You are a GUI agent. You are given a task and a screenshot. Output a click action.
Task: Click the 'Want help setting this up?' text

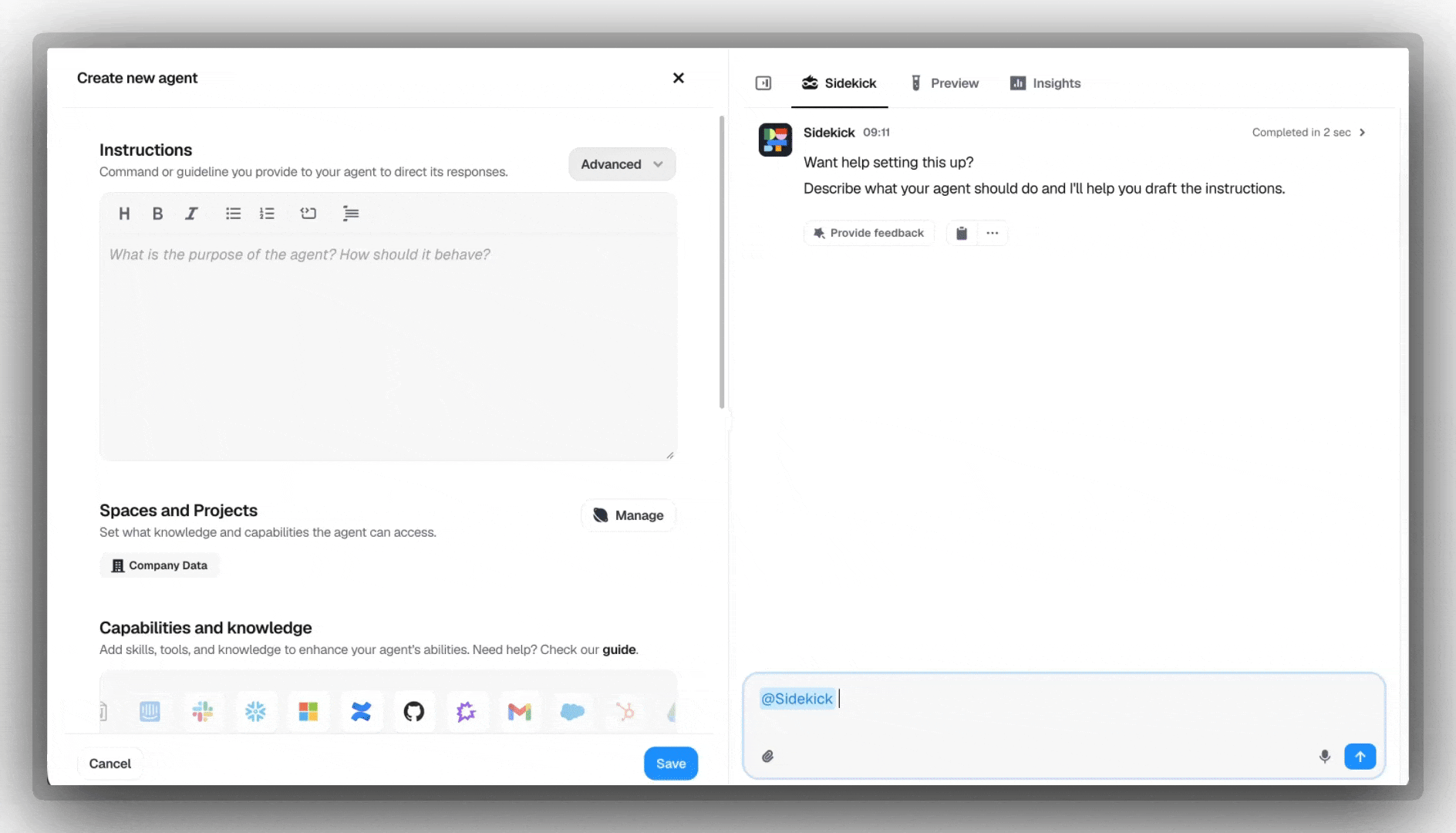point(888,163)
